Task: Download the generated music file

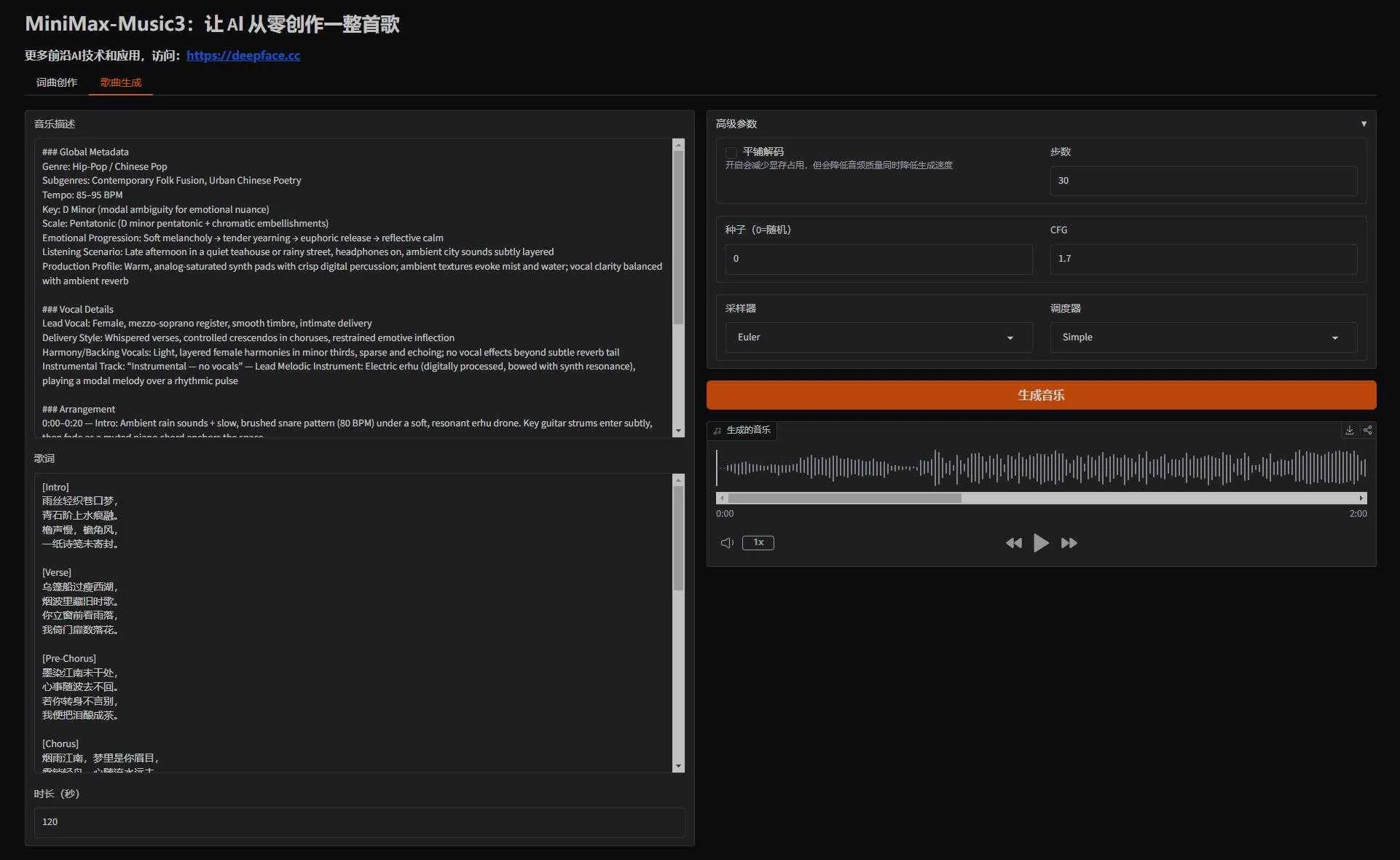Action: click(x=1349, y=430)
